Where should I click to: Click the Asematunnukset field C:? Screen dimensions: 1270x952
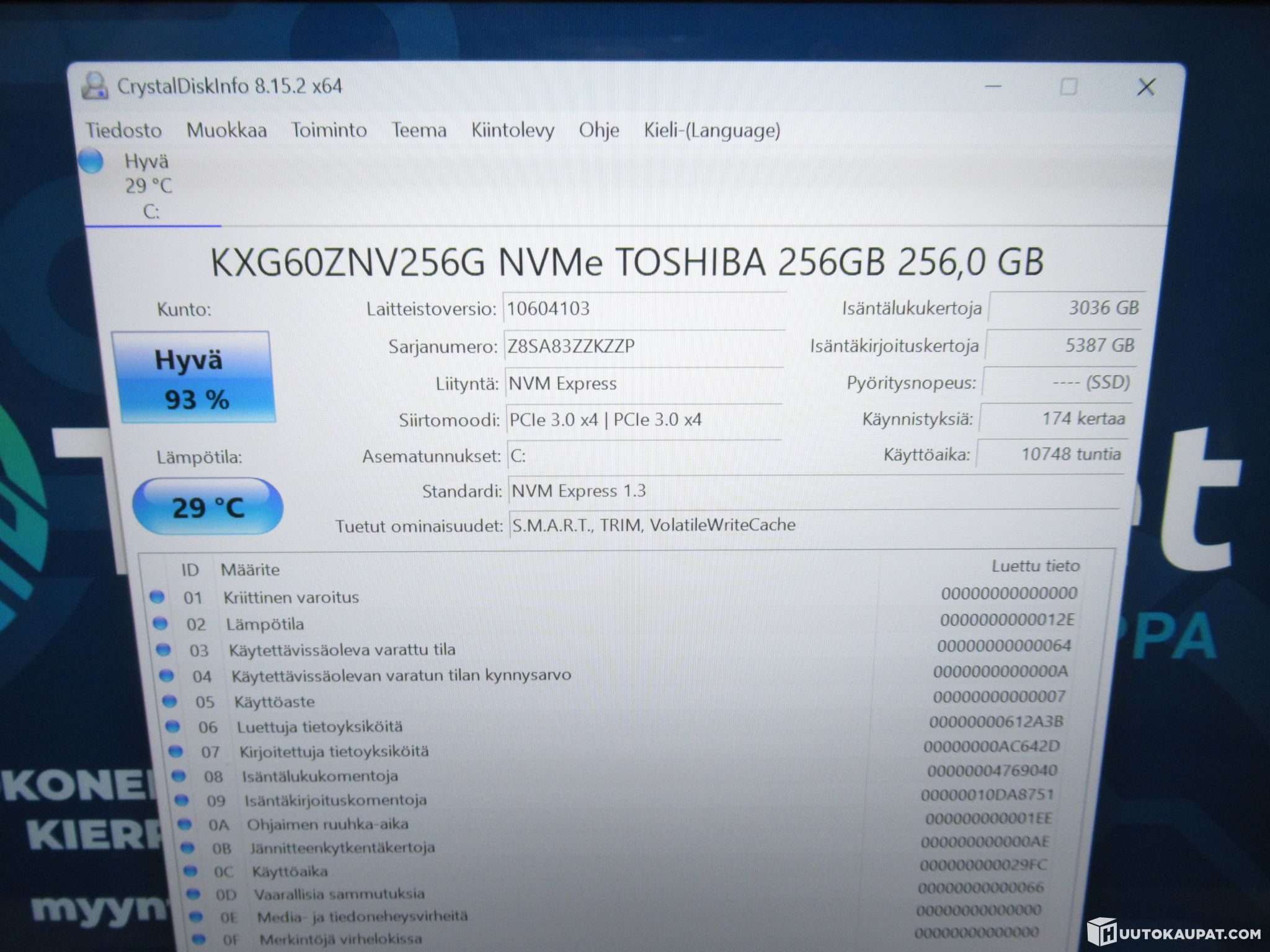point(644,456)
